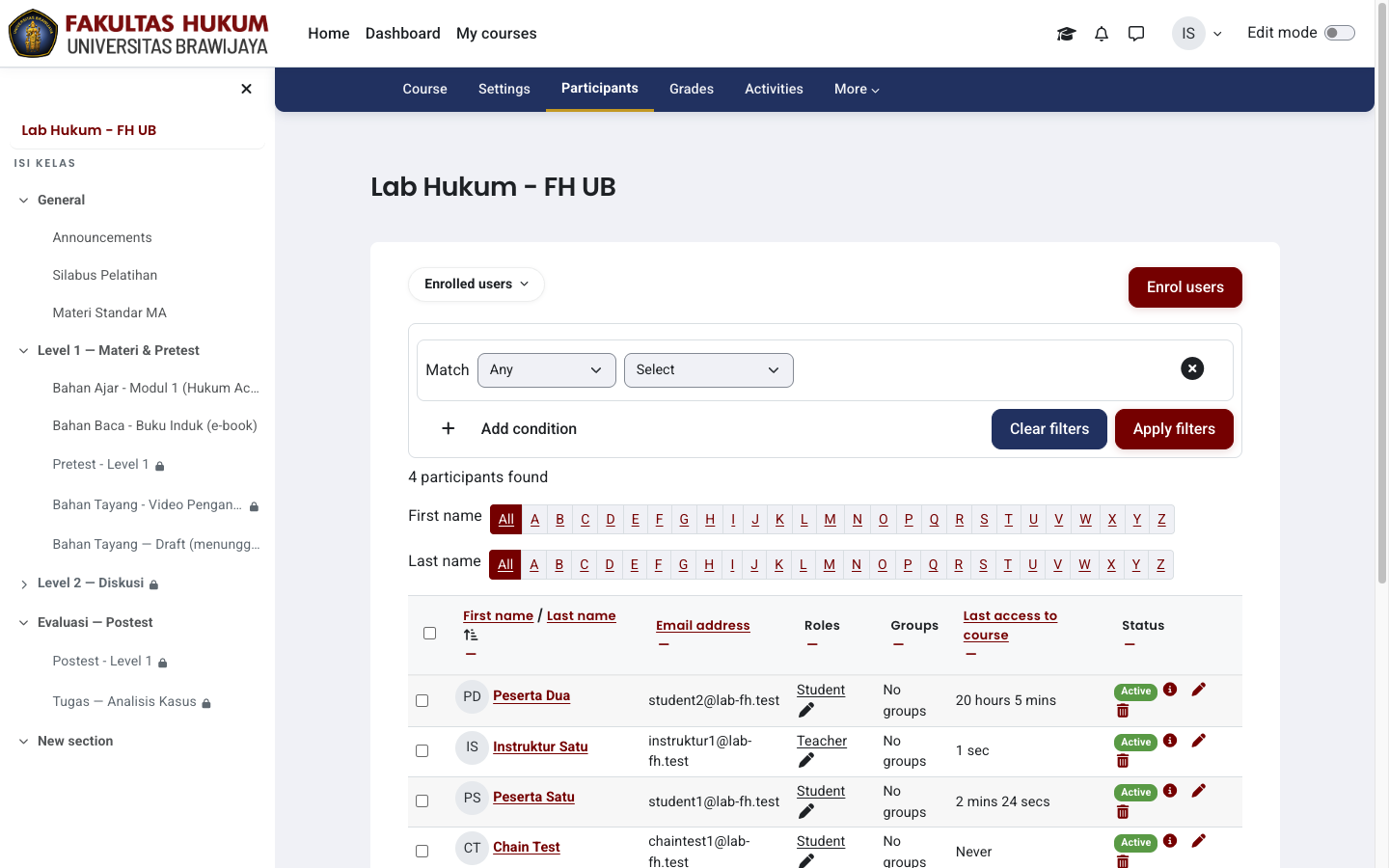Click the Enrol users button

(x=1185, y=287)
